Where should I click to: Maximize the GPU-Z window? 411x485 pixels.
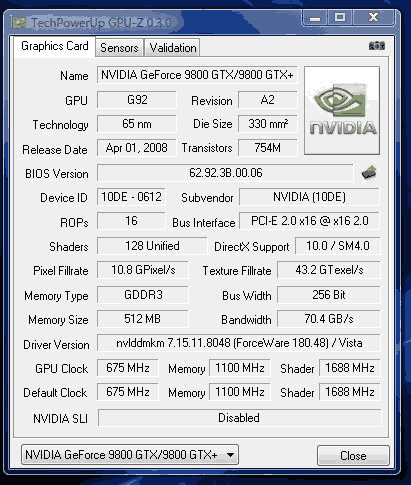click(340, 17)
